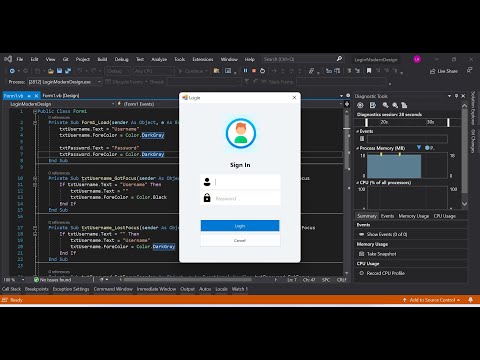Click Diagnostic Tools zoom in icon
Screen dimensions: 480x360
(x=386, y=105)
